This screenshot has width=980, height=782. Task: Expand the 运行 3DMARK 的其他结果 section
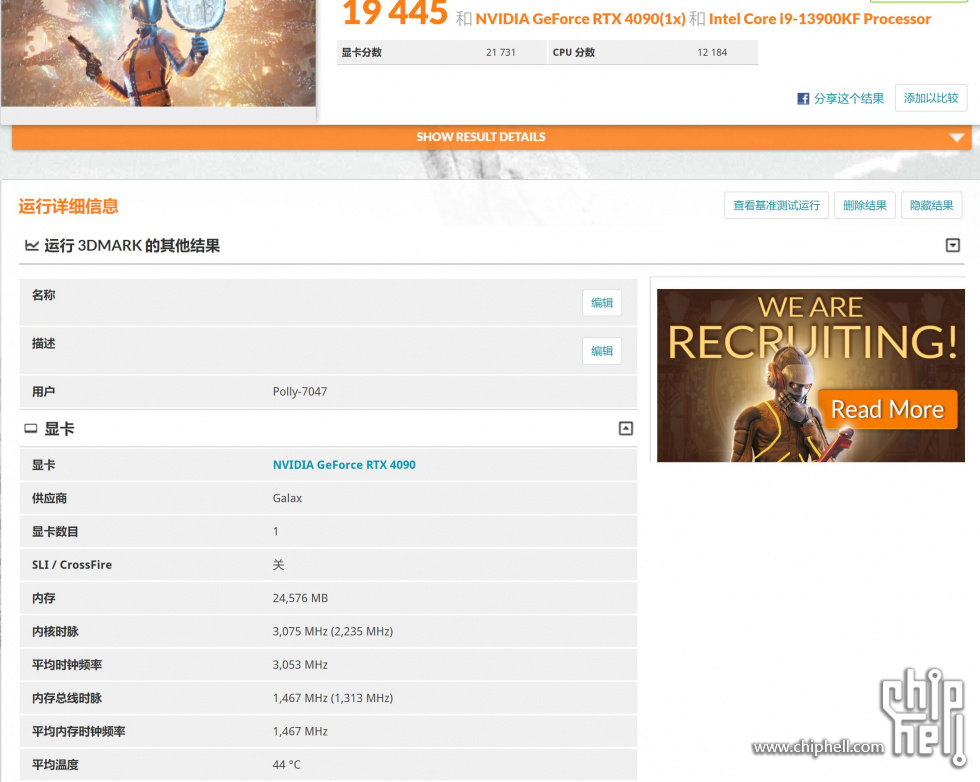[x=952, y=245]
